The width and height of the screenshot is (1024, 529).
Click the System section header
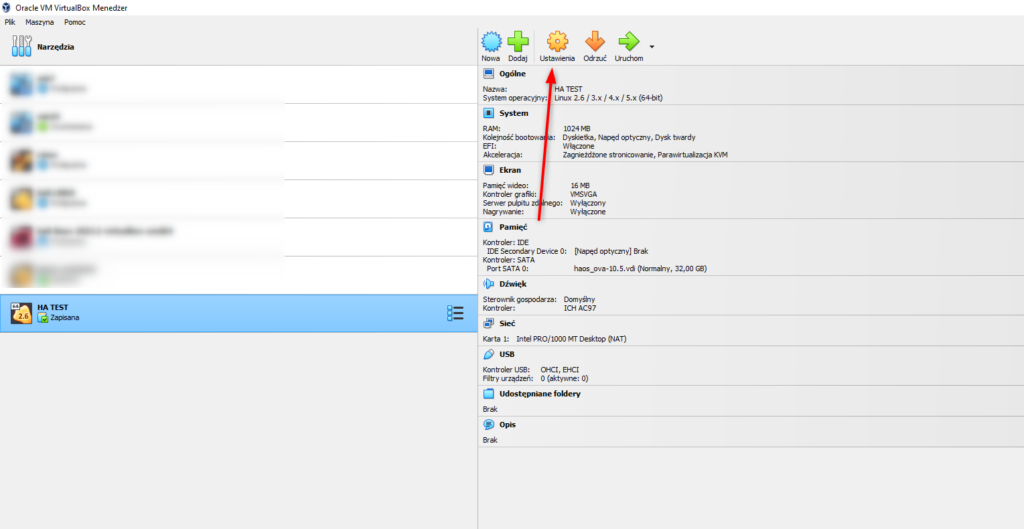point(513,113)
